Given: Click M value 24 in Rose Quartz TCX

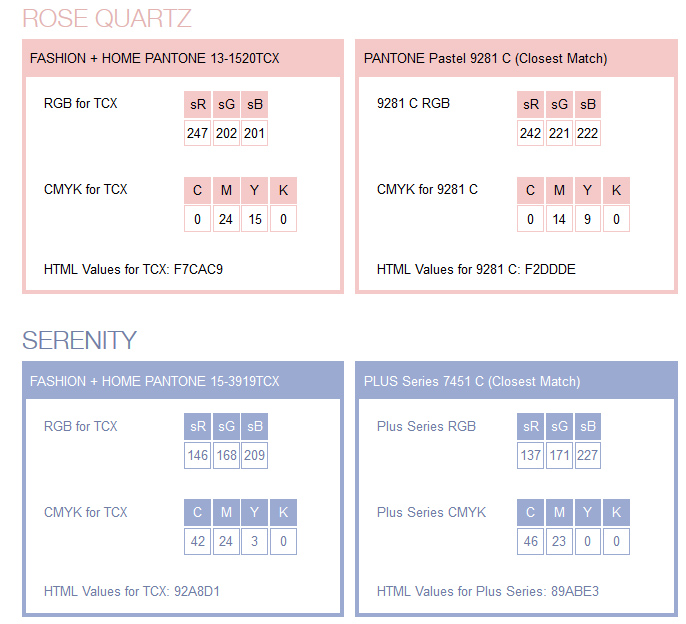Looking at the screenshot, I should tap(226, 219).
